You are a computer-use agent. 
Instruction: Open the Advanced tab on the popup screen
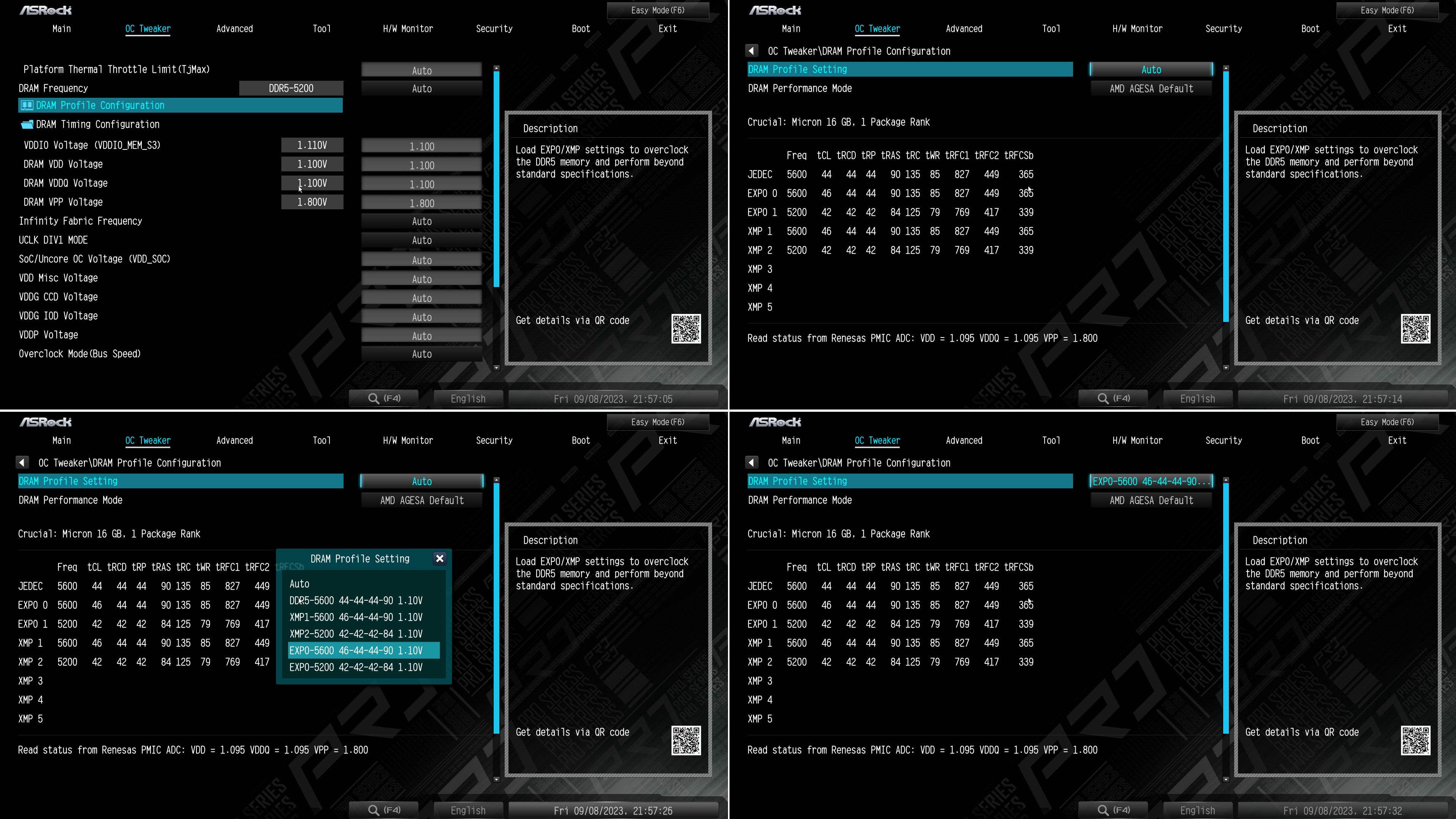click(234, 440)
